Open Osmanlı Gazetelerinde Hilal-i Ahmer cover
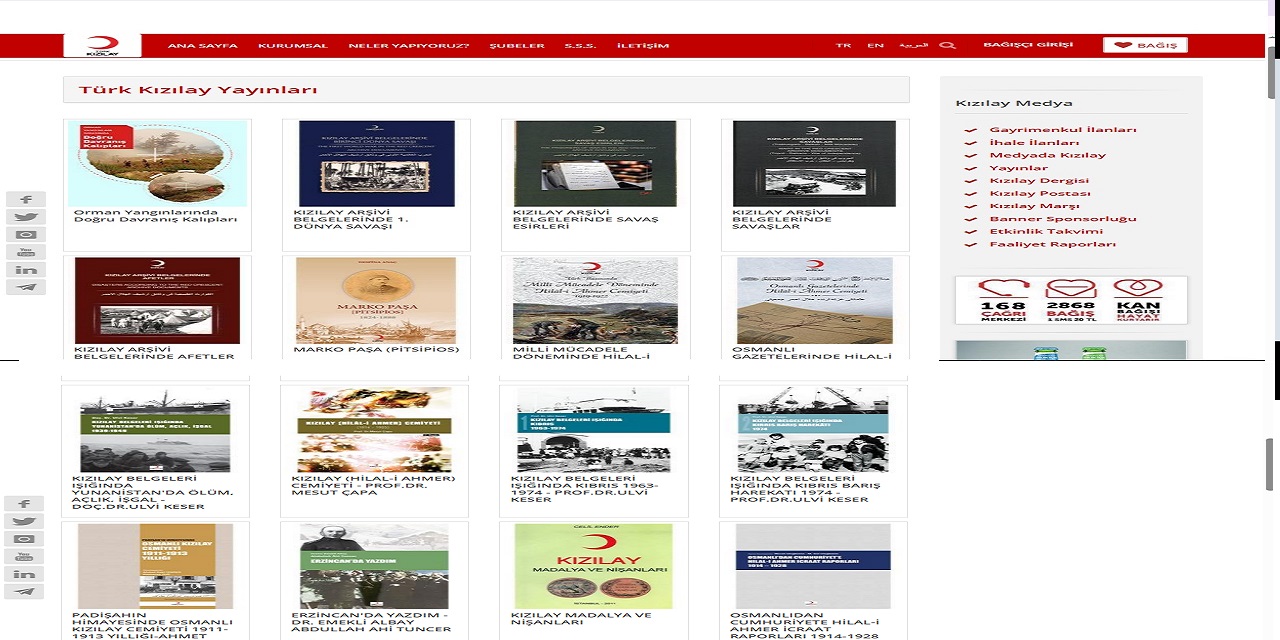The height and width of the screenshot is (640, 1280). point(815,301)
